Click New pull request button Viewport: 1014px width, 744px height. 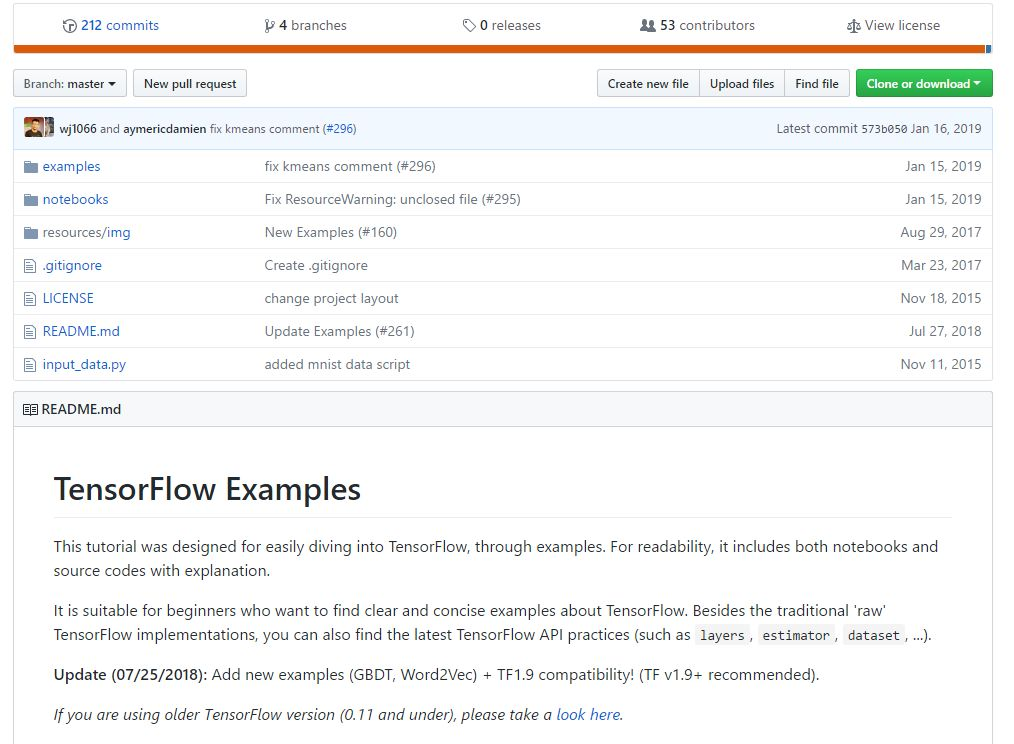pyautogui.click(x=190, y=83)
